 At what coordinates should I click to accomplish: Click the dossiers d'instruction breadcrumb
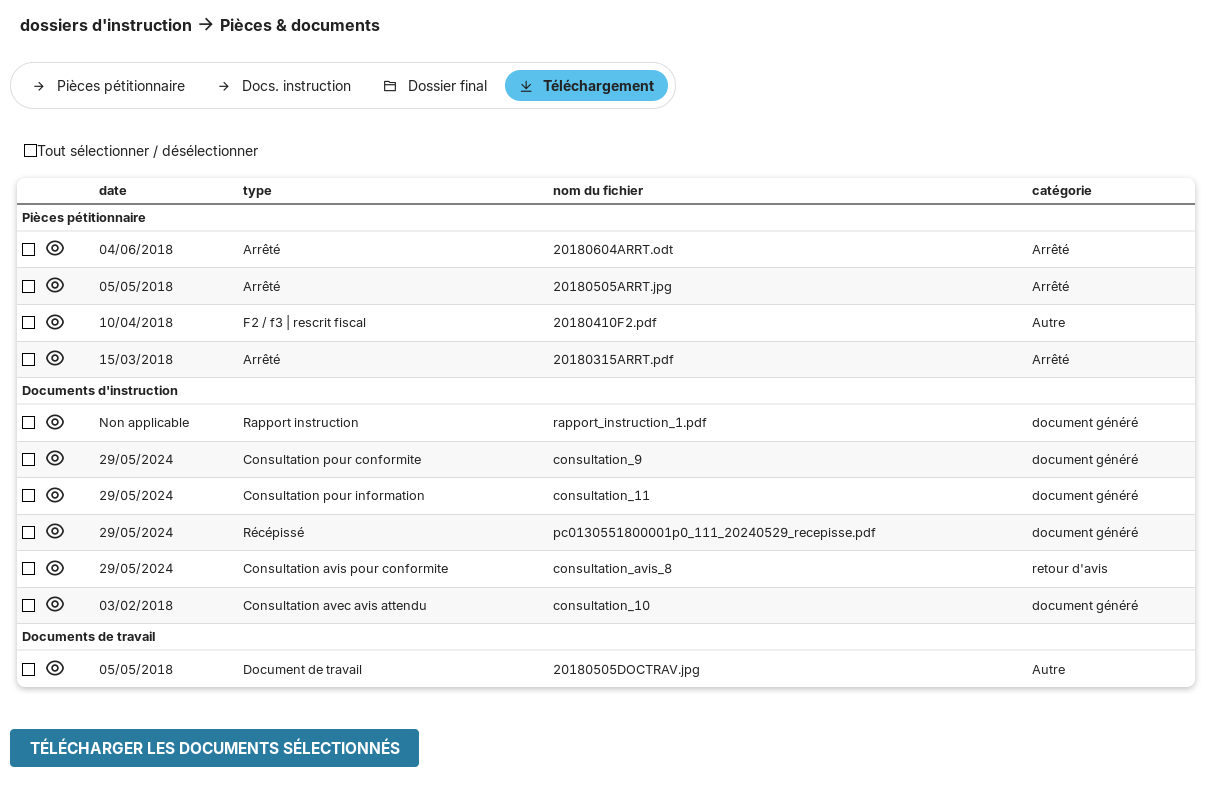[x=105, y=25]
